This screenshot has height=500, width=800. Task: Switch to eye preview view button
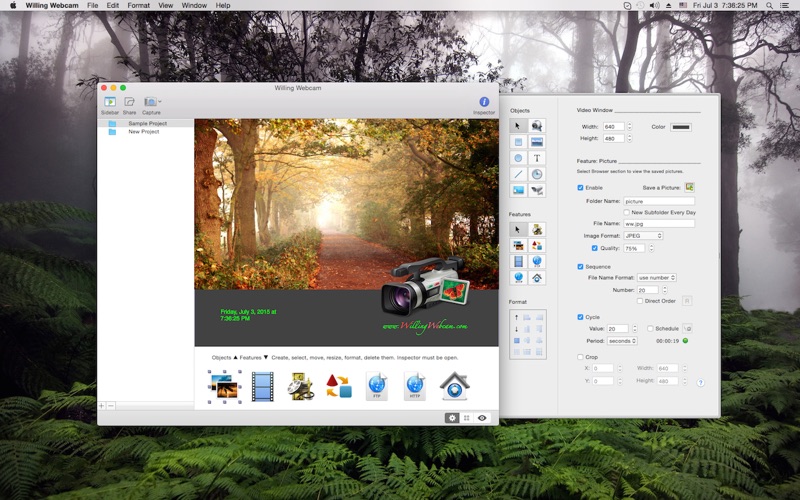pyautogui.click(x=482, y=418)
